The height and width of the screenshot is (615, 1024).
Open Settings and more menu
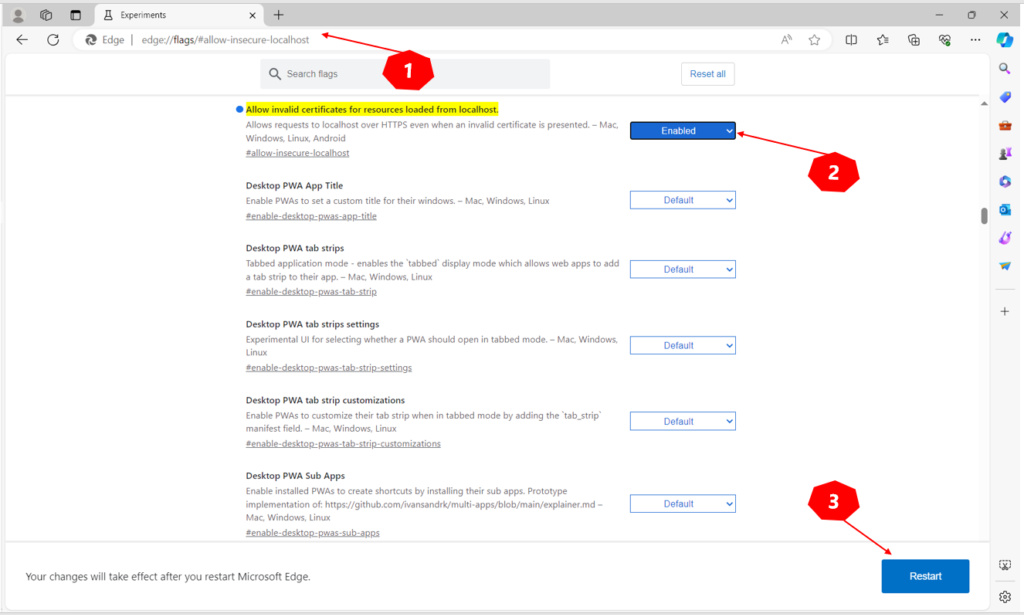point(975,40)
